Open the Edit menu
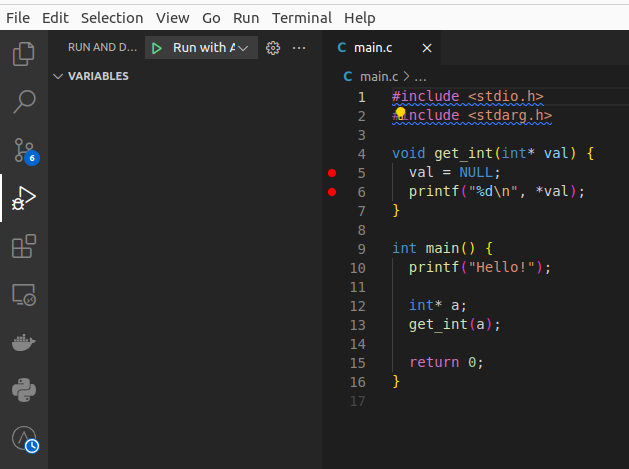The width and height of the screenshot is (629, 469). [x=55, y=18]
